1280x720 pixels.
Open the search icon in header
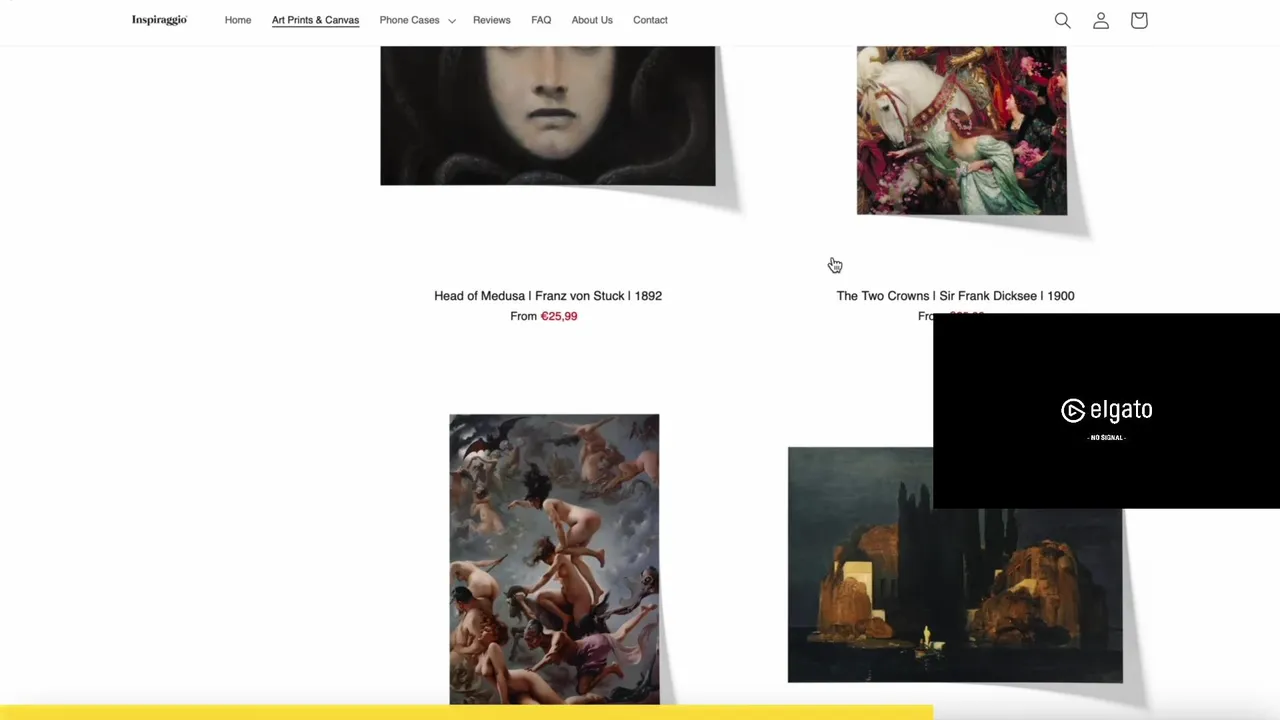click(x=1062, y=20)
